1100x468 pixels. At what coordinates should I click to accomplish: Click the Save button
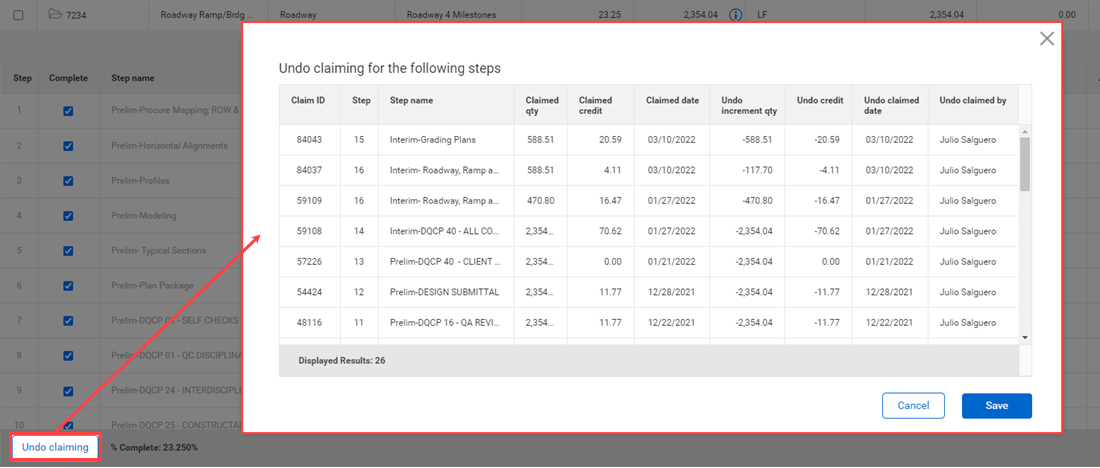click(996, 406)
